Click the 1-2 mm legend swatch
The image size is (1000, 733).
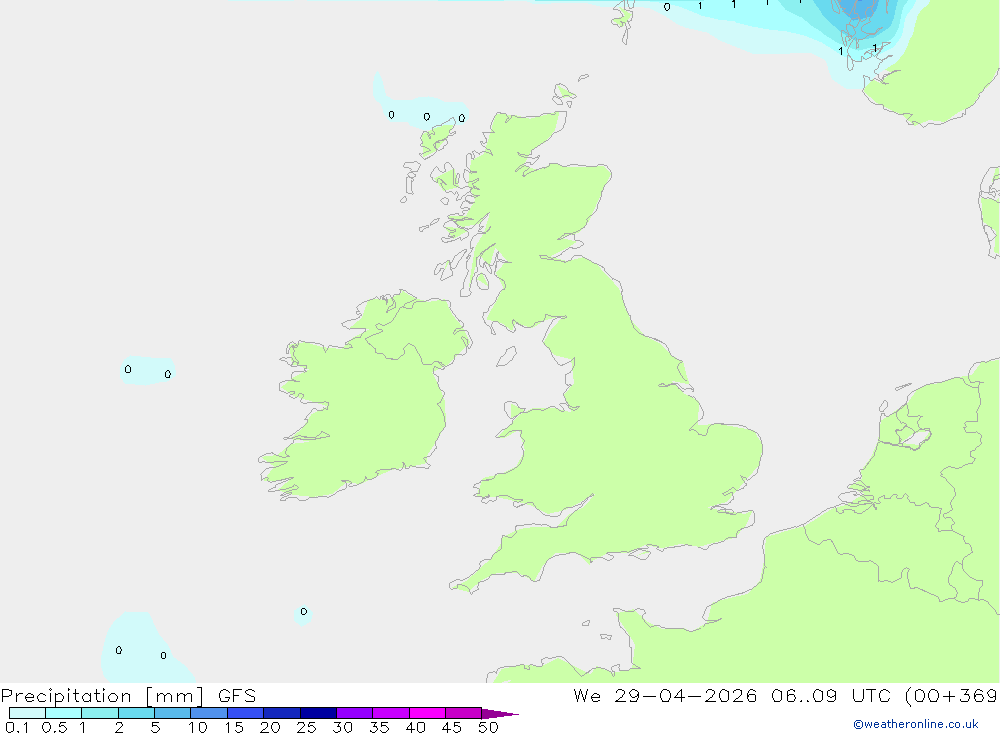point(100,713)
